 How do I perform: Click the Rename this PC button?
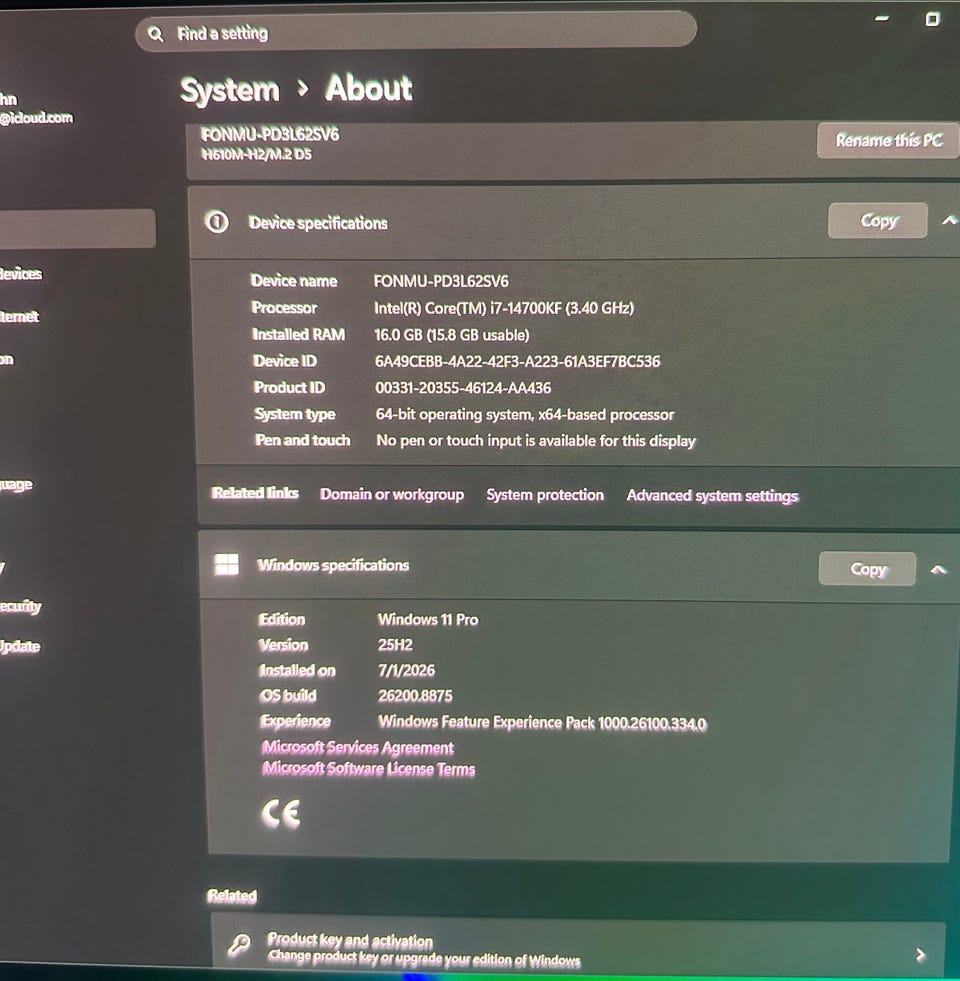888,140
